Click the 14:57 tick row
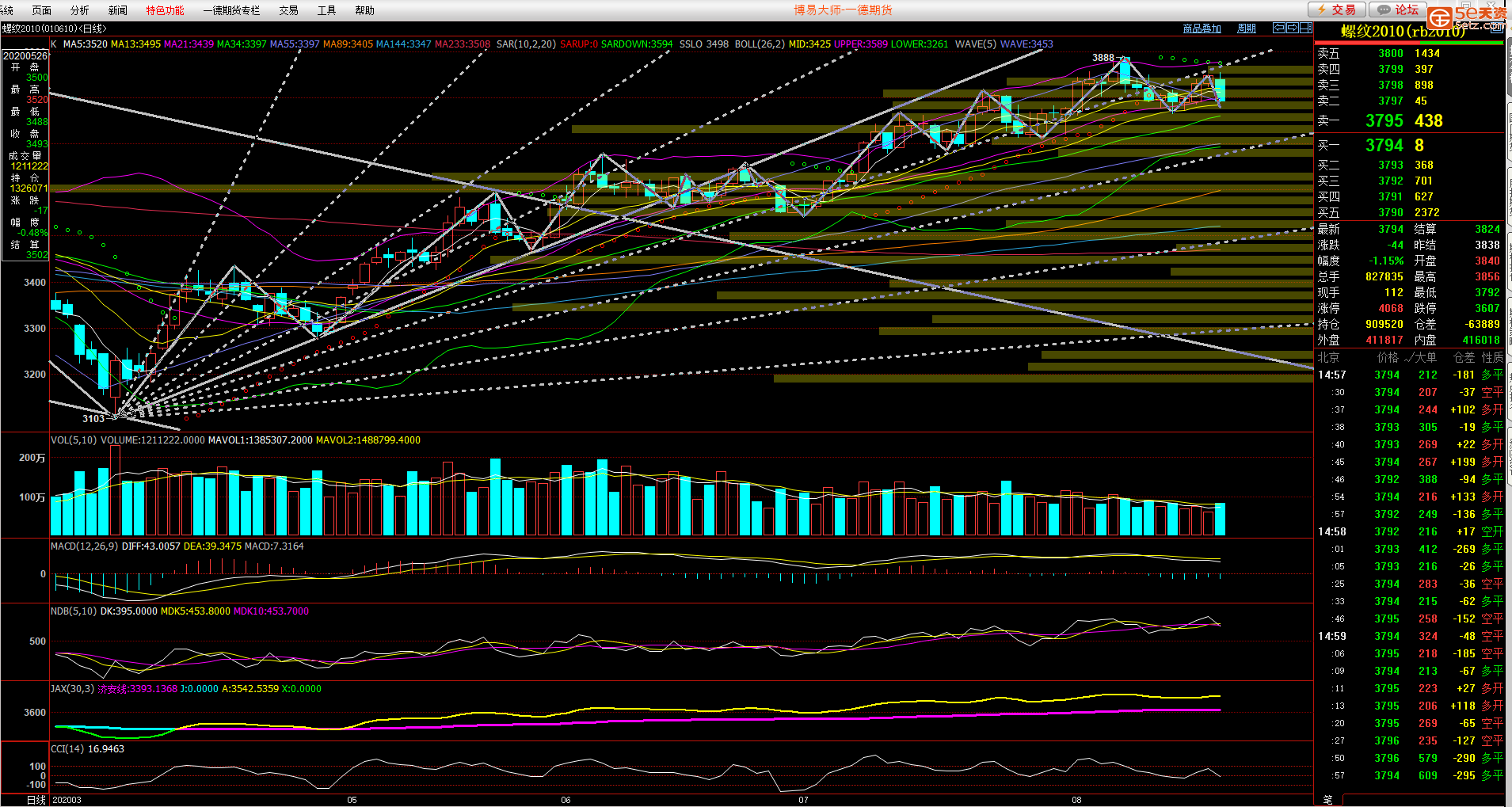 click(x=1410, y=375)
